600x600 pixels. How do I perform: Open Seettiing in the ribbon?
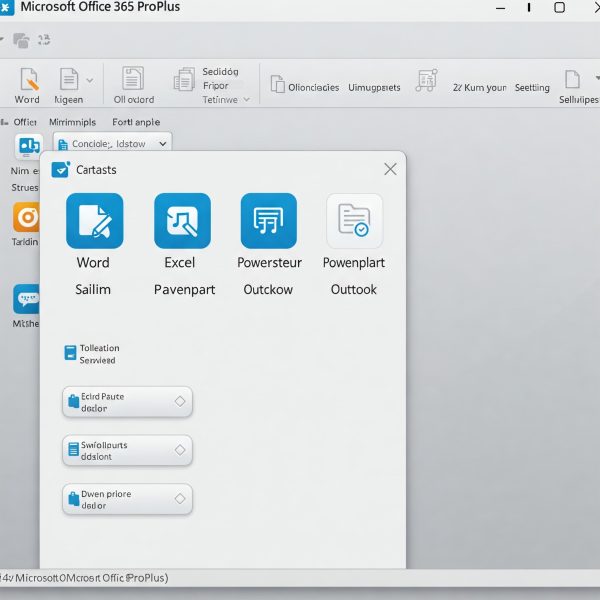tap(532, 88)
